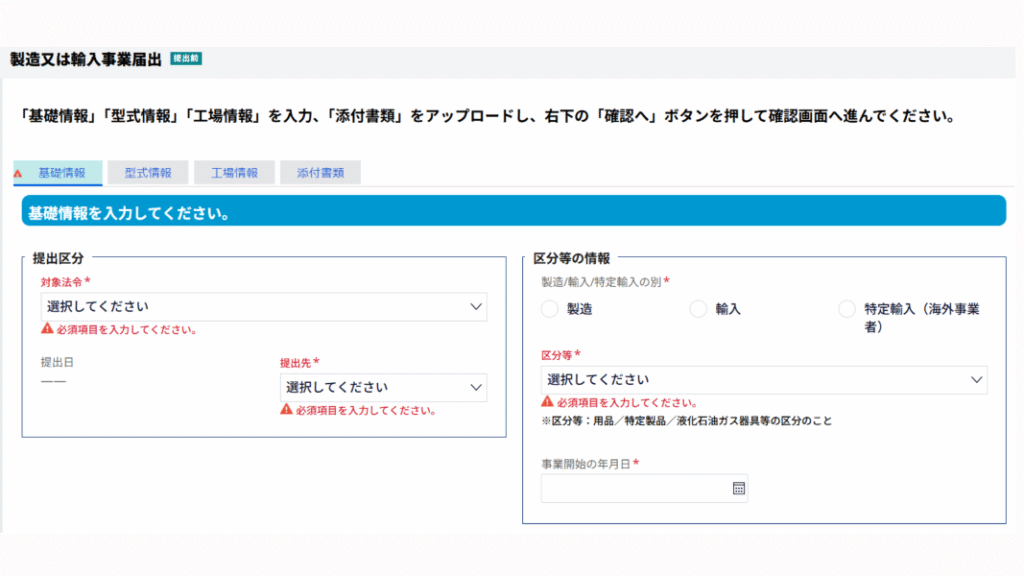Select the 輸入 radio button
Viewport: 1024px width, 576px height.
(x=698, y=309)
